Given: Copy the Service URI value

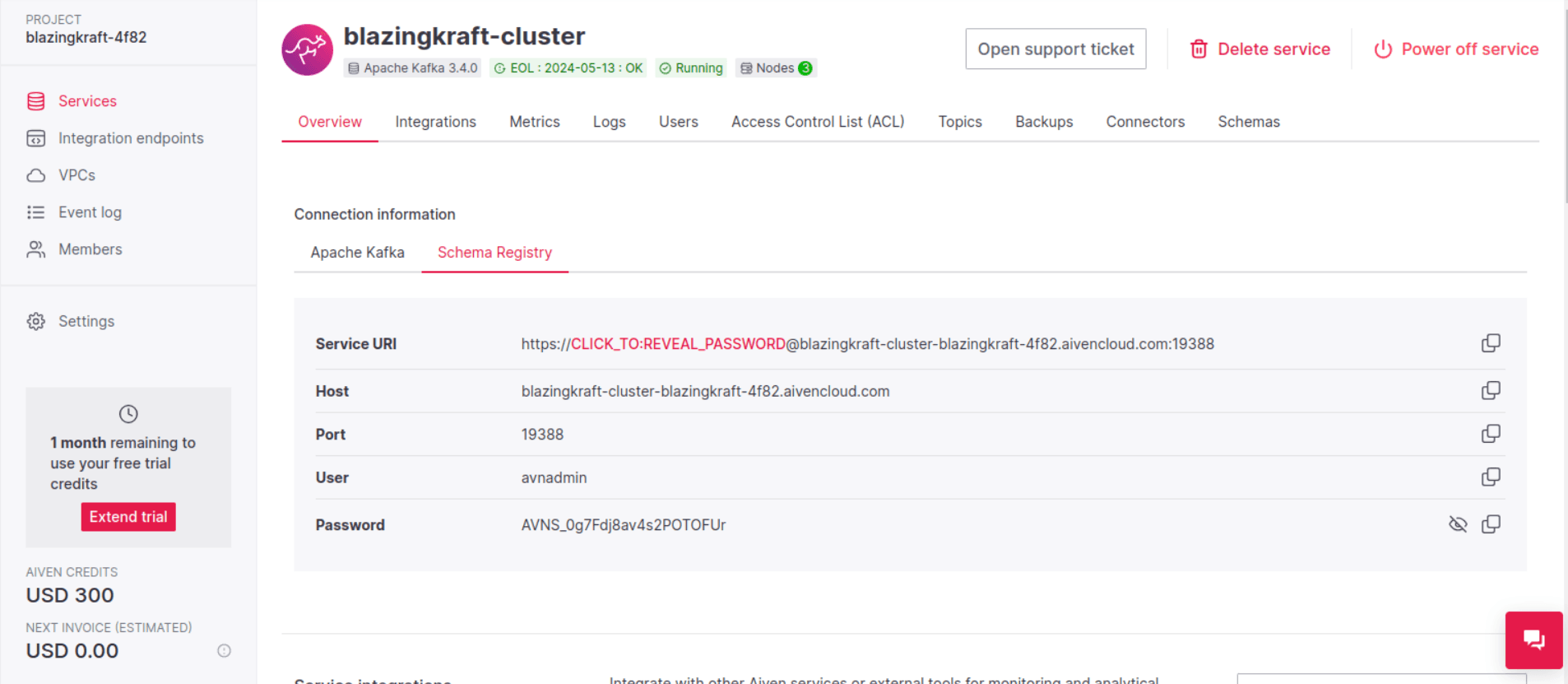Looking at the screenshot, I should point(1491,343).
